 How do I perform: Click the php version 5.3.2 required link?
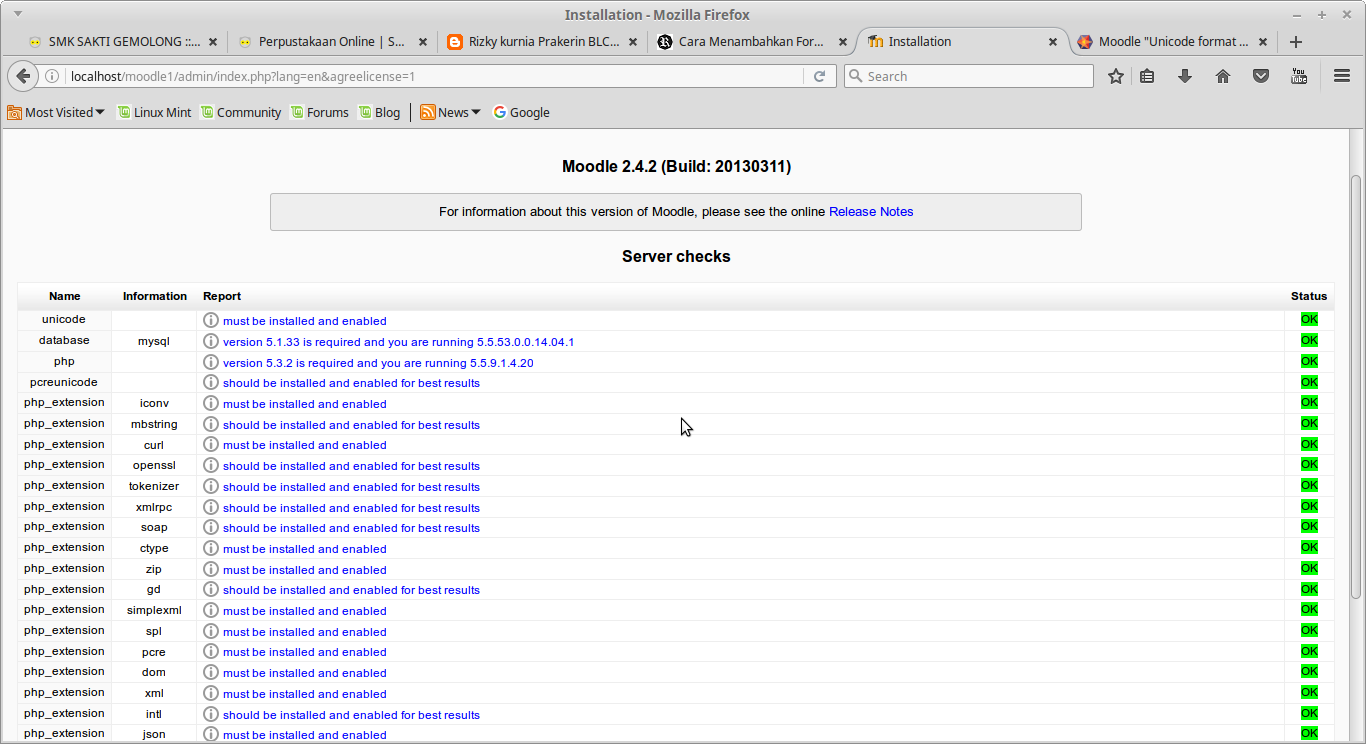click(378, 363)
